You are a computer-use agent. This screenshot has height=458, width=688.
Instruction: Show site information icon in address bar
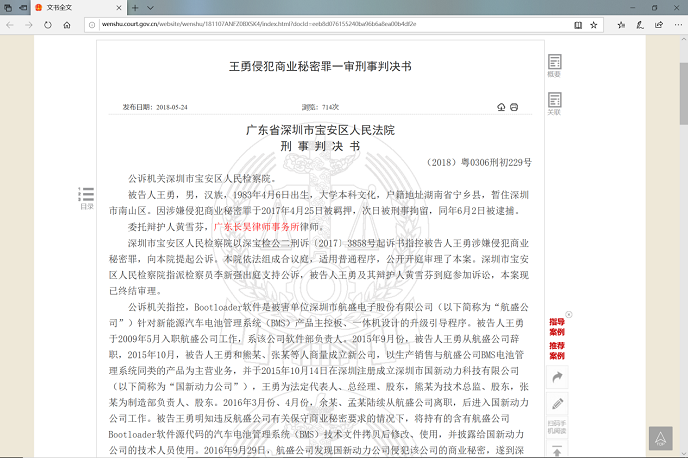pyautogui.click(x=92, y=25)
